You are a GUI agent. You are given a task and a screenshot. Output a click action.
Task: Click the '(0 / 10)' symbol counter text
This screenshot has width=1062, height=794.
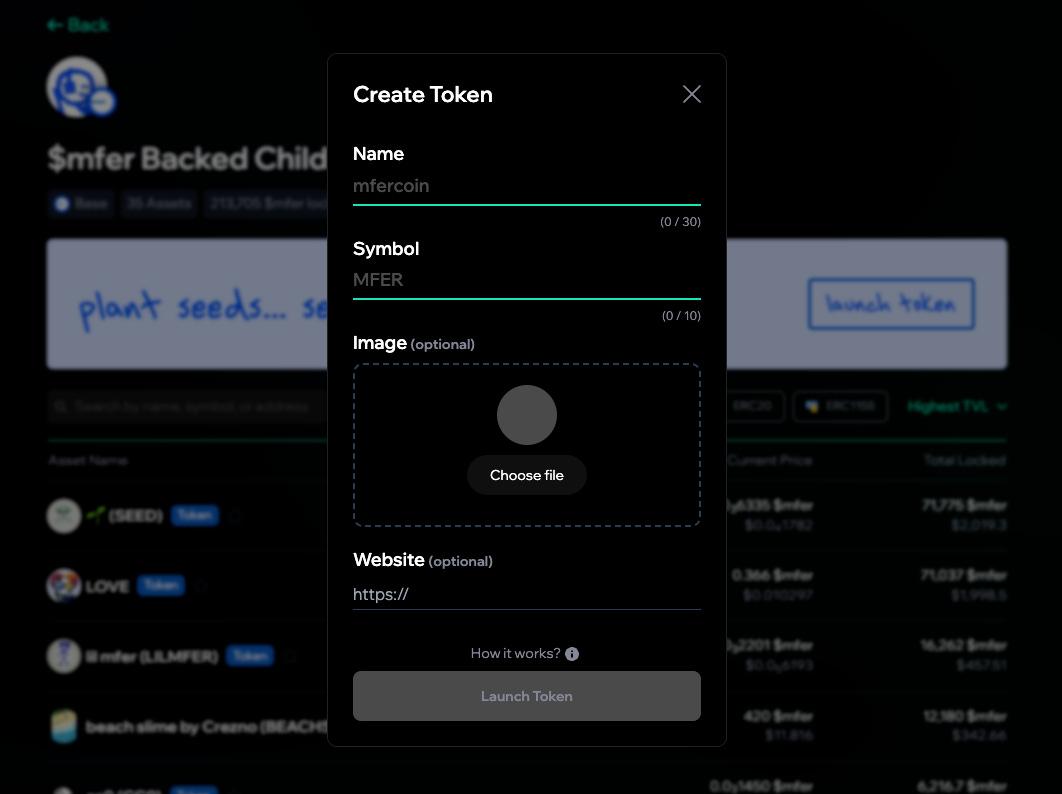[681, 316]
